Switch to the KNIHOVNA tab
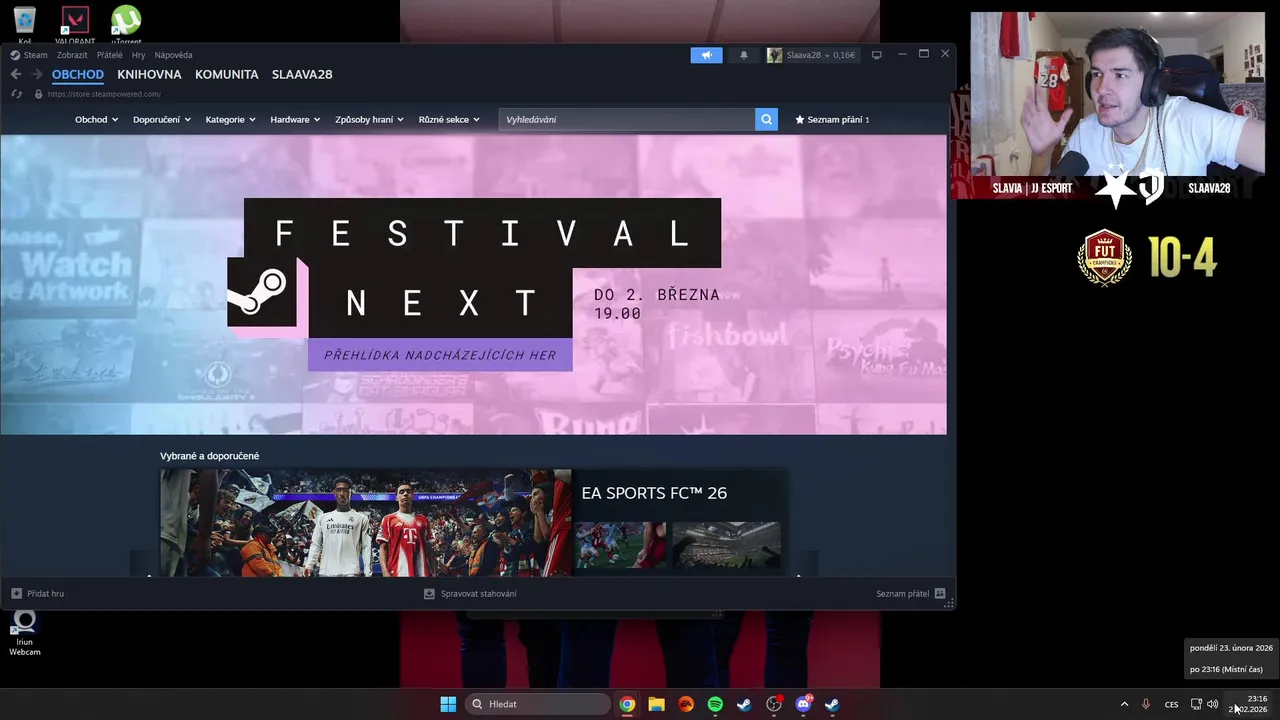Image resolution: width=1280 pixels, height=720 pixels. [x=149, y=74]
